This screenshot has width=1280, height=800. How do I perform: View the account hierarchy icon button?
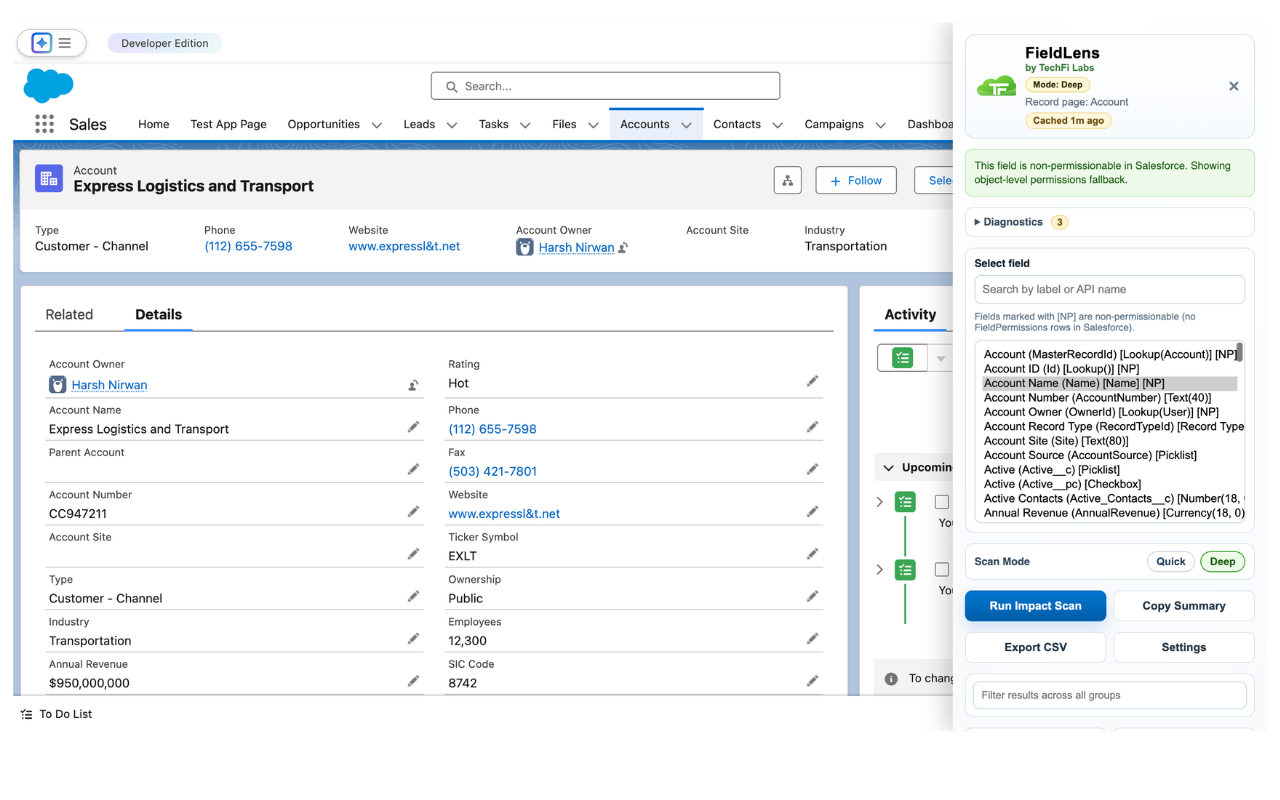pyautogui.click(x=788, y=180)
